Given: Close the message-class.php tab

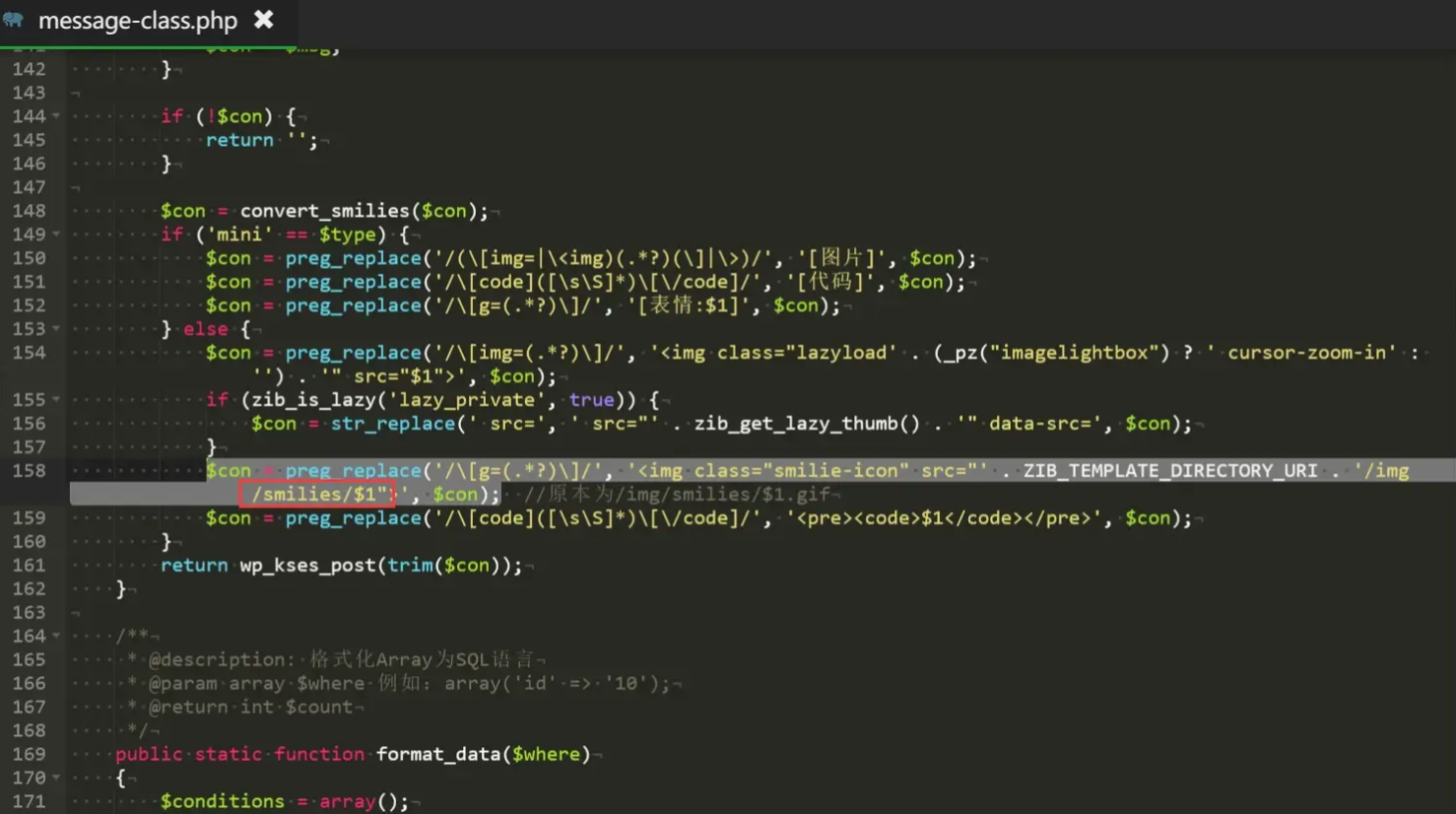Looking at the screenshot, I should 263,20.
